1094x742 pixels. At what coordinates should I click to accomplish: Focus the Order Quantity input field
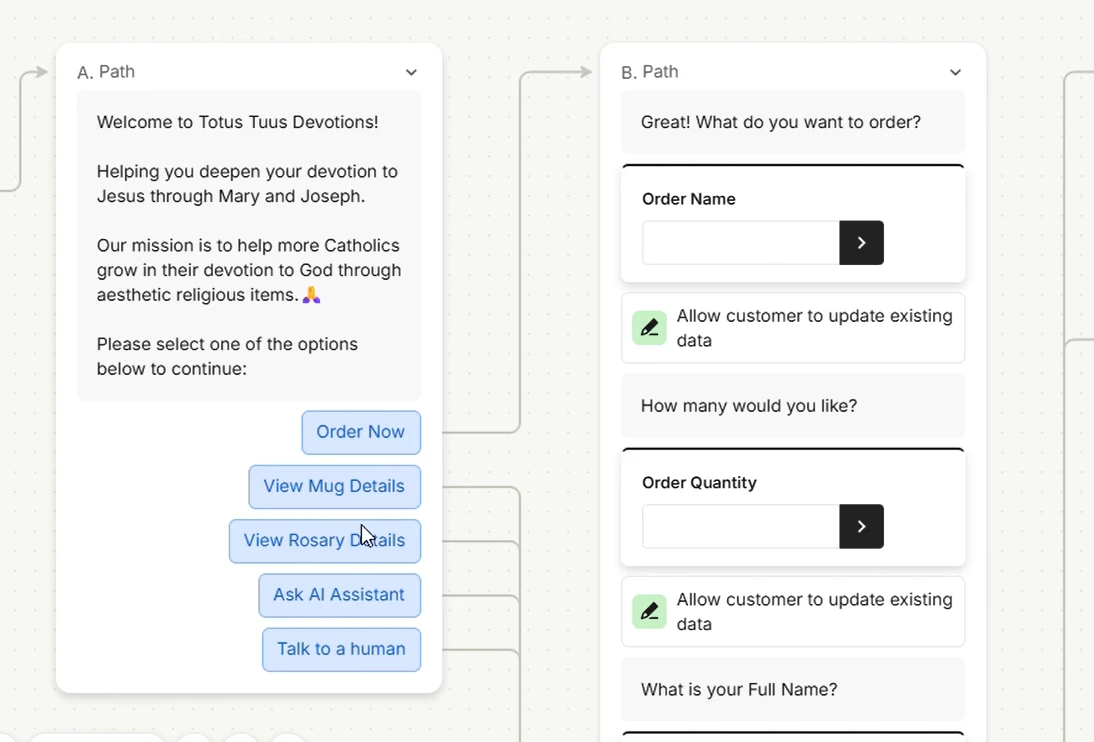(x=740, y=527)
